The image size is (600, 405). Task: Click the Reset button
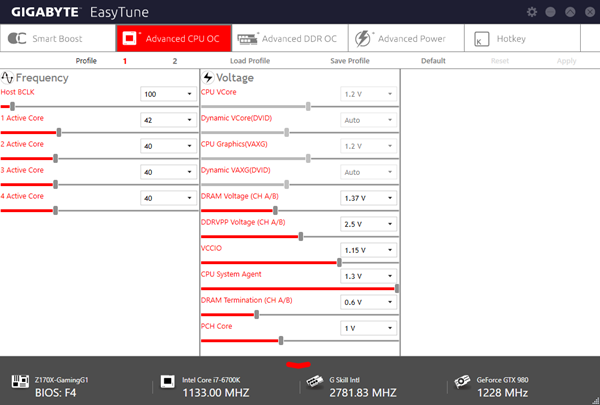tap(500, 61)
